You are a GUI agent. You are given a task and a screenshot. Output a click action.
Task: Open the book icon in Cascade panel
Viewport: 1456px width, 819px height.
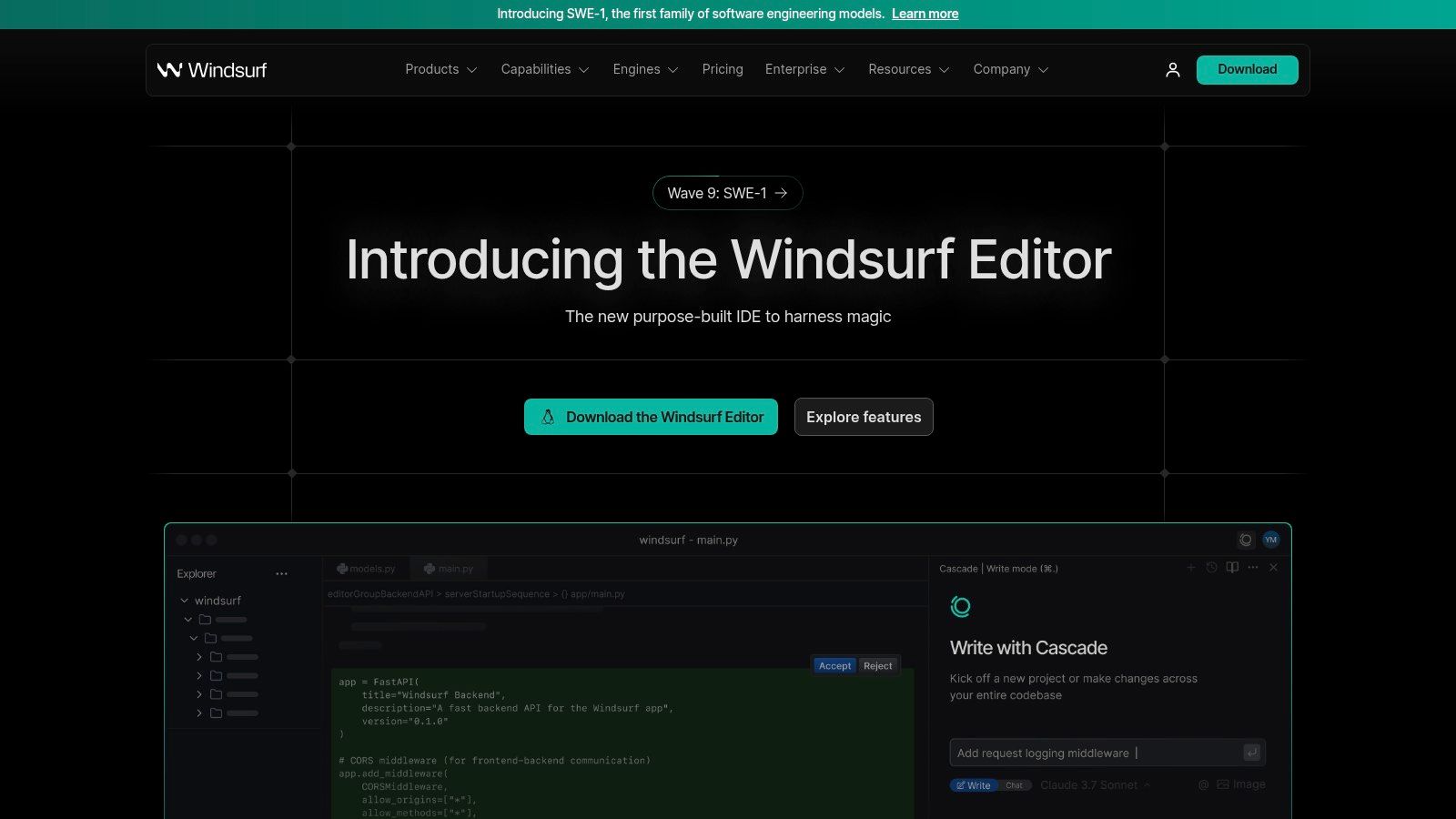click(x=1232, y=568)
